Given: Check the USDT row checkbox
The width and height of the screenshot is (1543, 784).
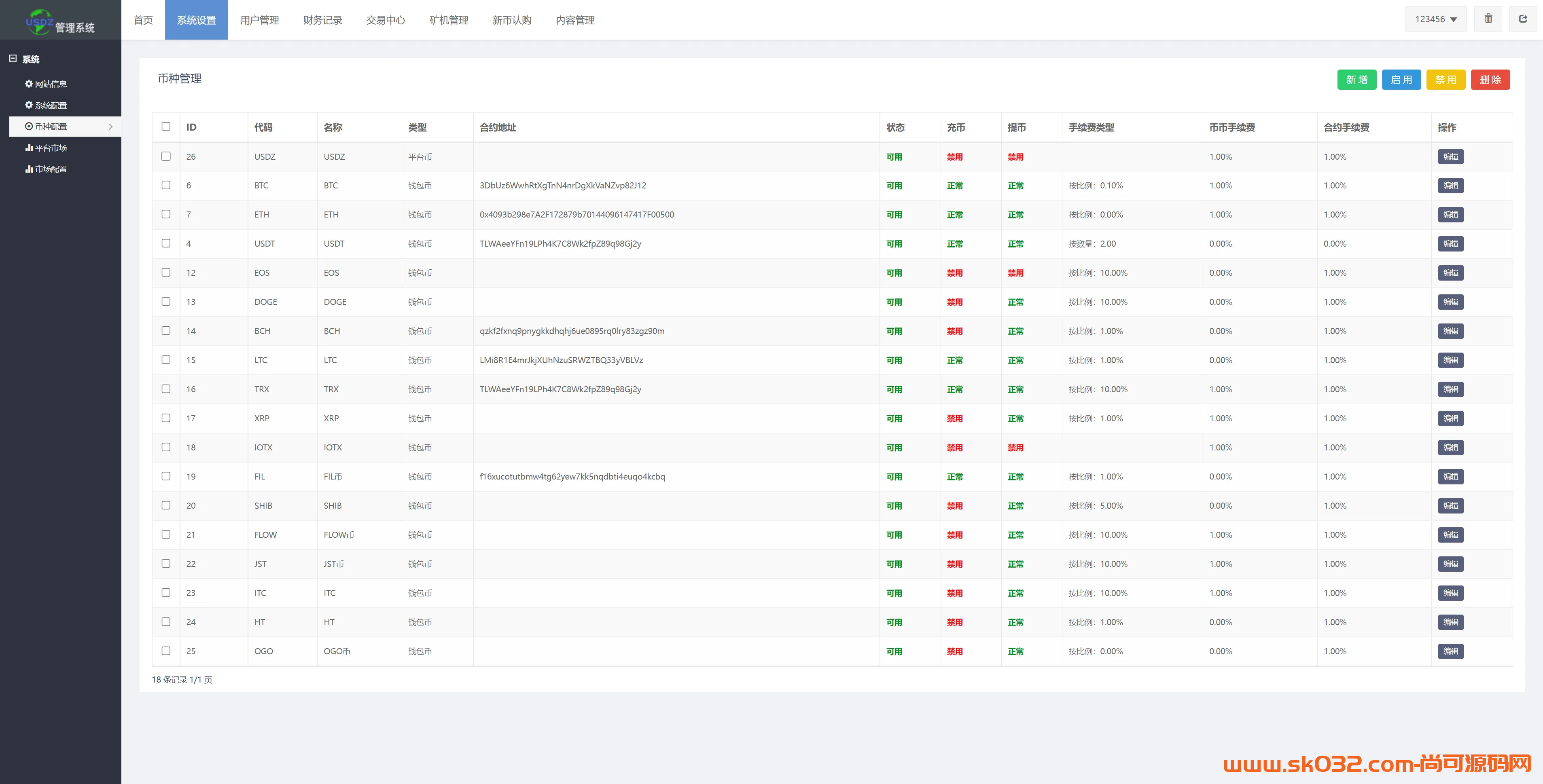Looking at the screenshot, I should (166, 243).
